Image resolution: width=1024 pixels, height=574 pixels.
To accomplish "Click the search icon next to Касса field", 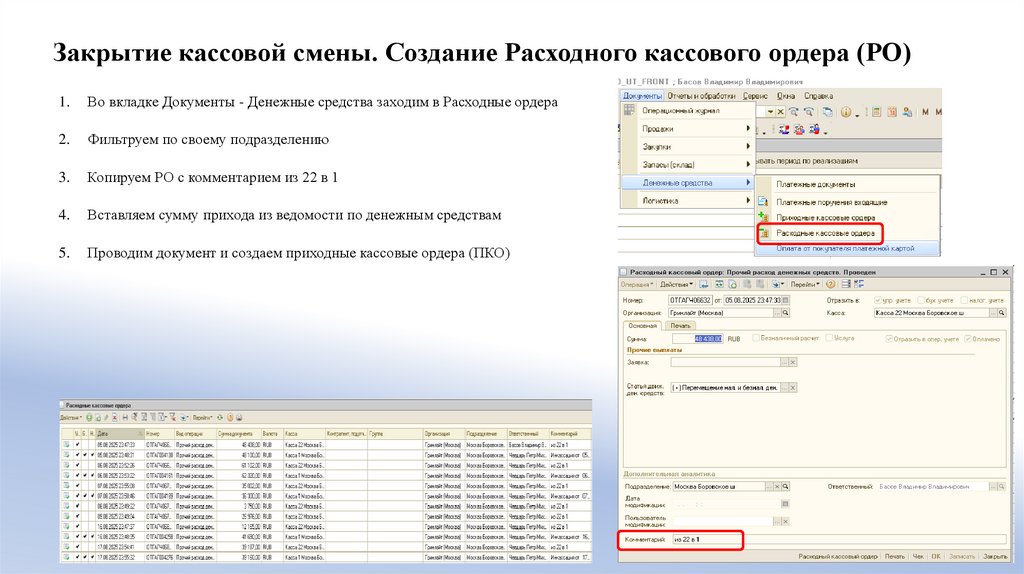I will [1001, 313].
